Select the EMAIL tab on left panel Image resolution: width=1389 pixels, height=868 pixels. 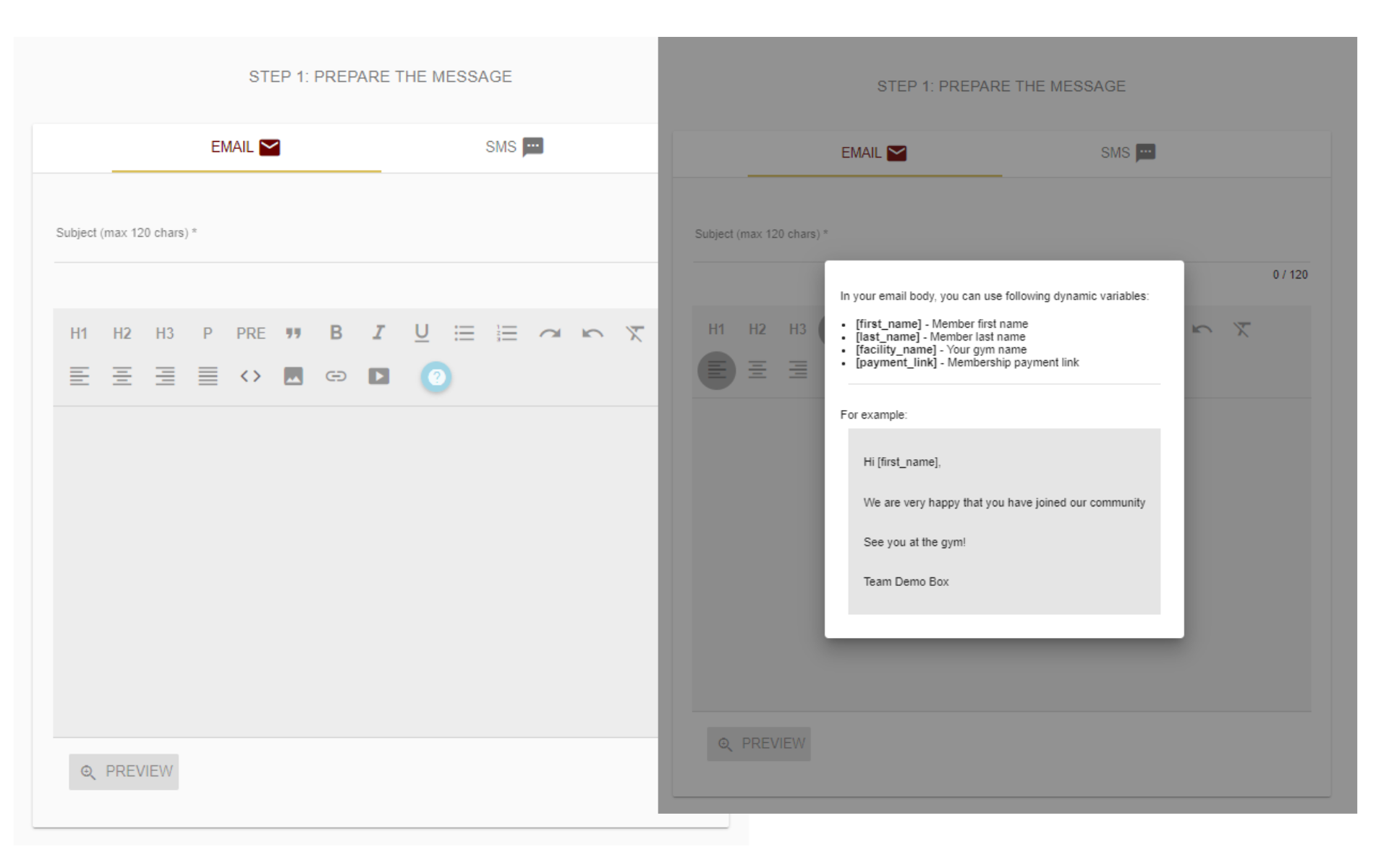245,147
